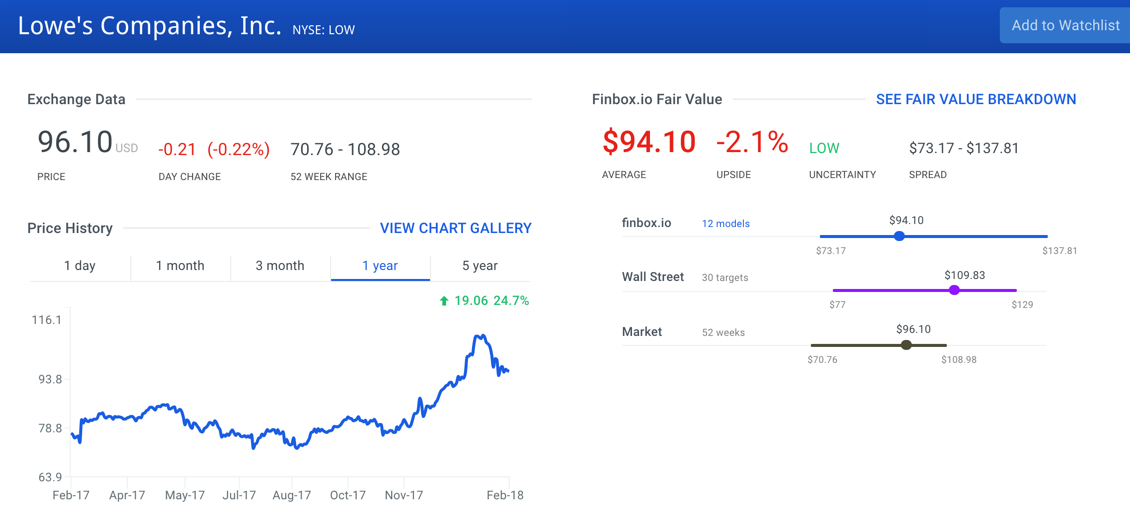Click the Feb-18 chart axis label
The width and height of the screenshot is (1130, 527).
504,495
